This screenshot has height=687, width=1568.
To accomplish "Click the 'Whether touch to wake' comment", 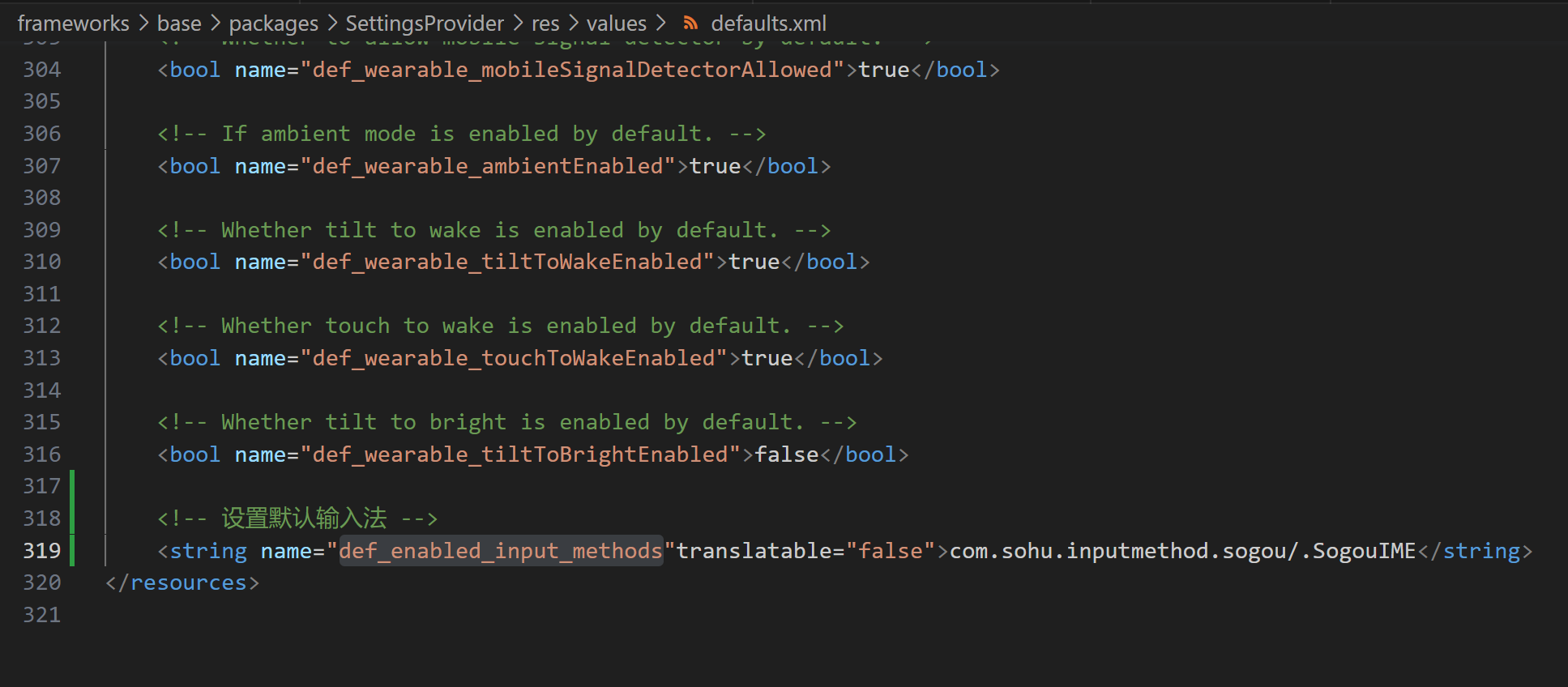I will (x=500, y=326).
